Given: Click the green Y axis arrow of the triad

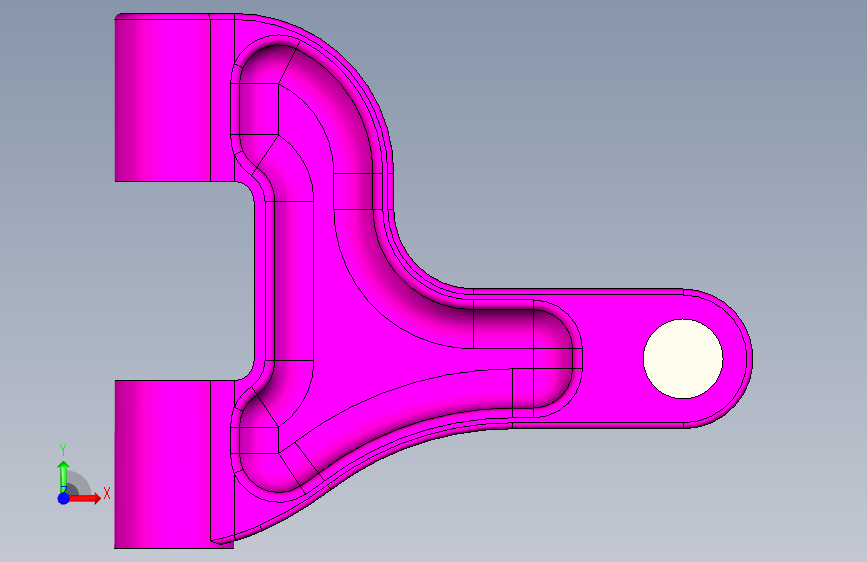Looking at the screenshot, I should click(x=64, y=477).
